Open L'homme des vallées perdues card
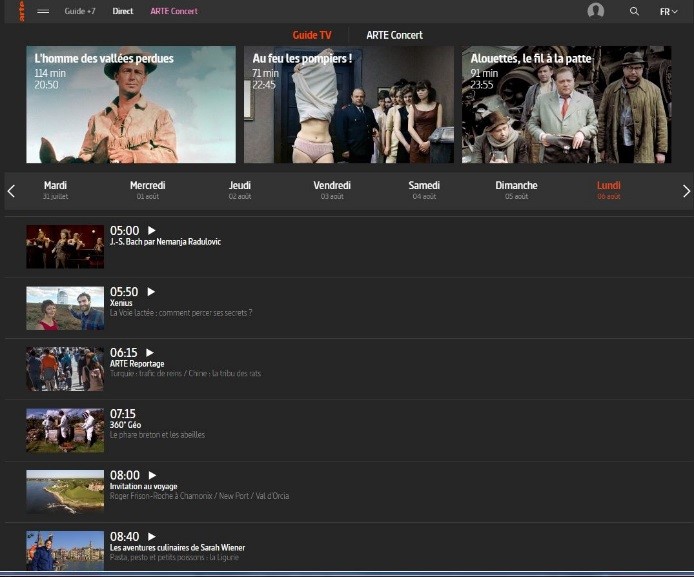Screen dimensions: 694x577 click(x=131, y=104)
